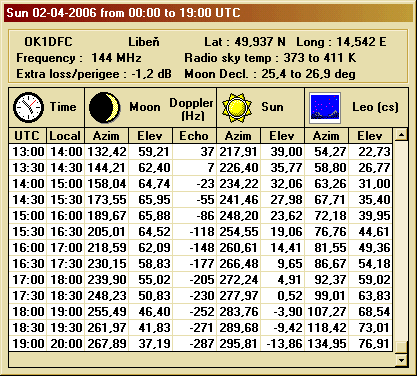The height and width of the screenshot is (376, 417).
Task: Select Sun elevation cell 14,41
Action: pyautogui.click(x=283, y=248)
